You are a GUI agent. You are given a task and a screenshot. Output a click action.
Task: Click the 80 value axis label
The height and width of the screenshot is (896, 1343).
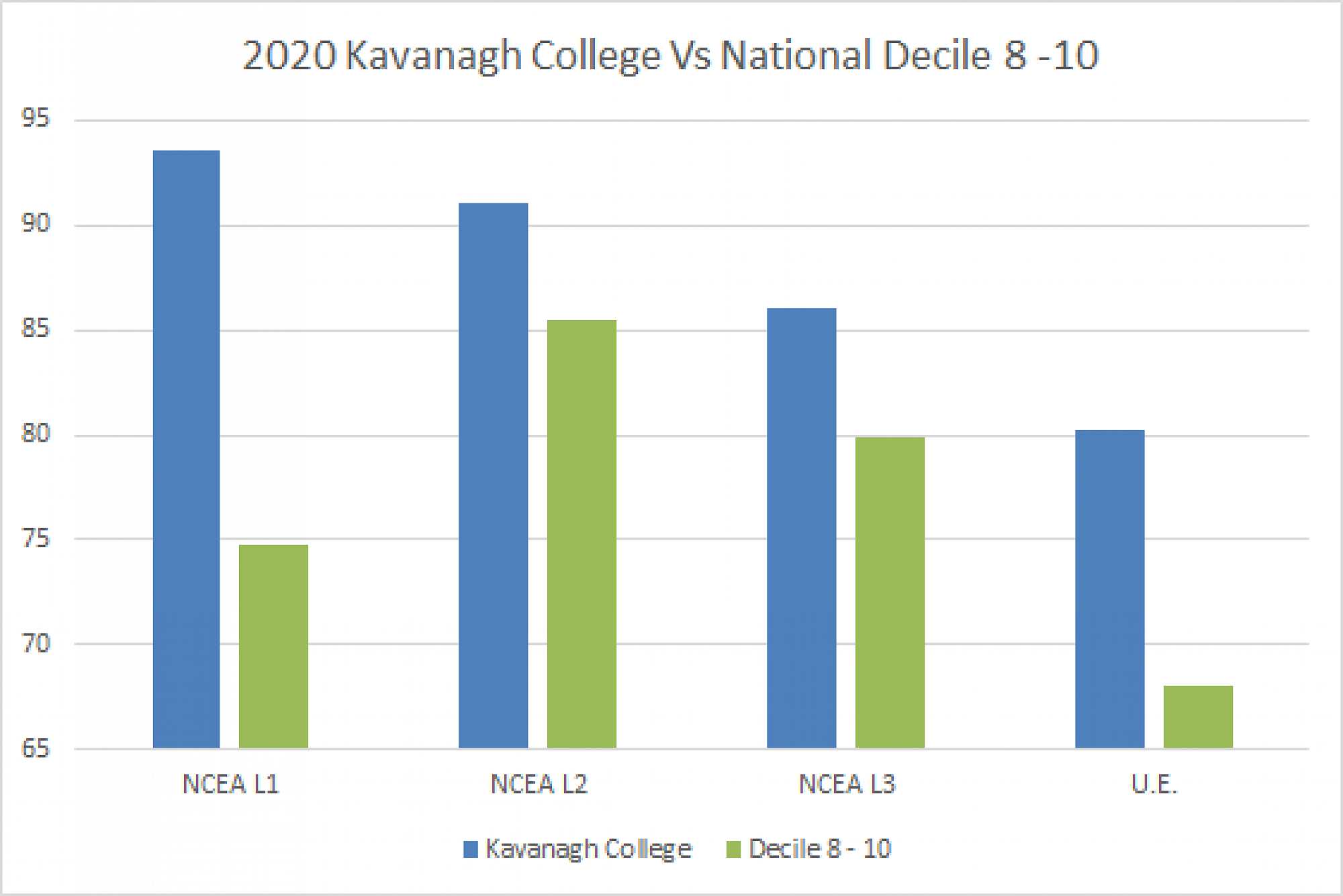pyautogui.click(x=36, y=434)
